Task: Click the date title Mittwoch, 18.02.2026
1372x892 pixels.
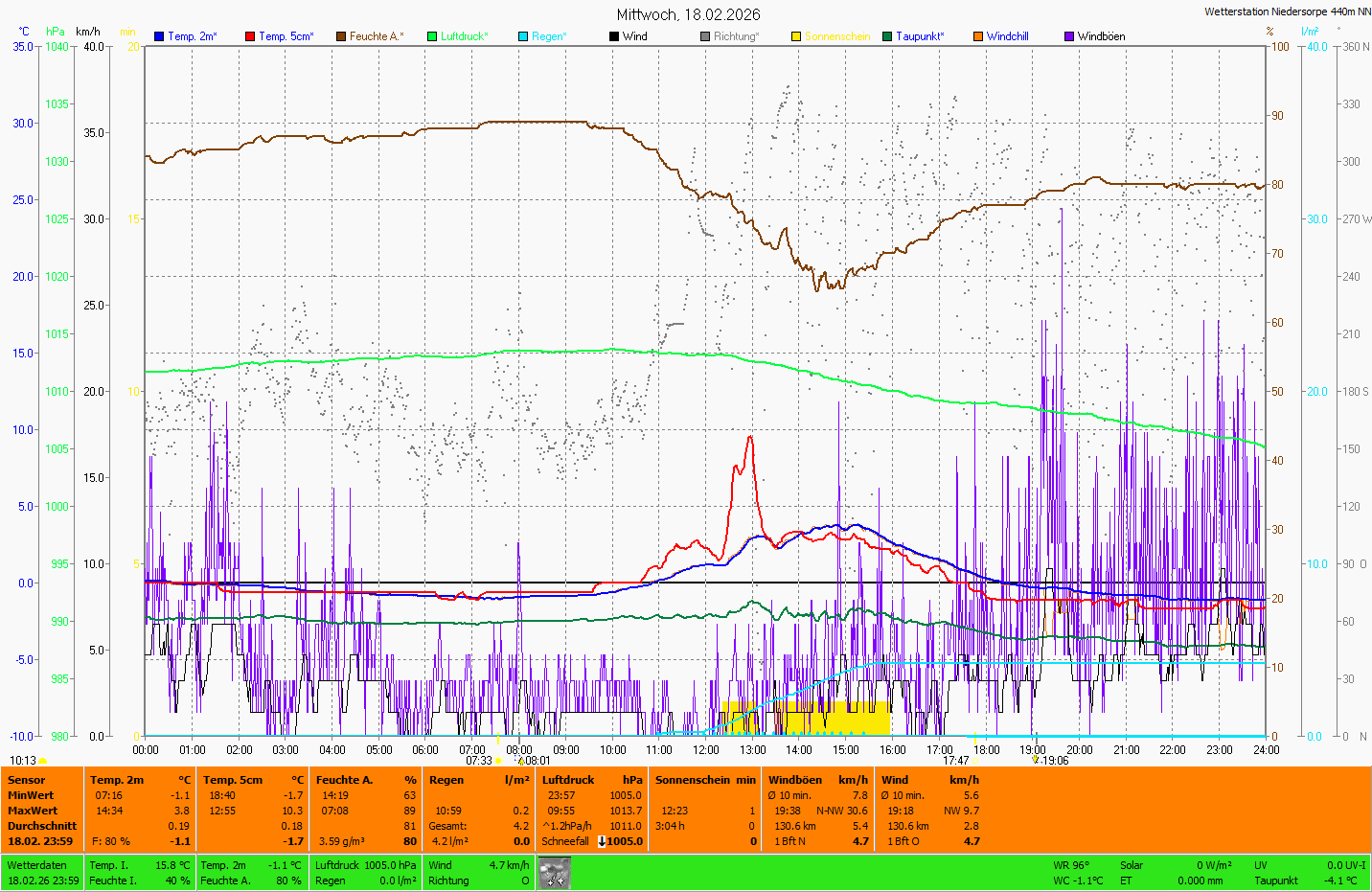Action: tap(688, 14)
